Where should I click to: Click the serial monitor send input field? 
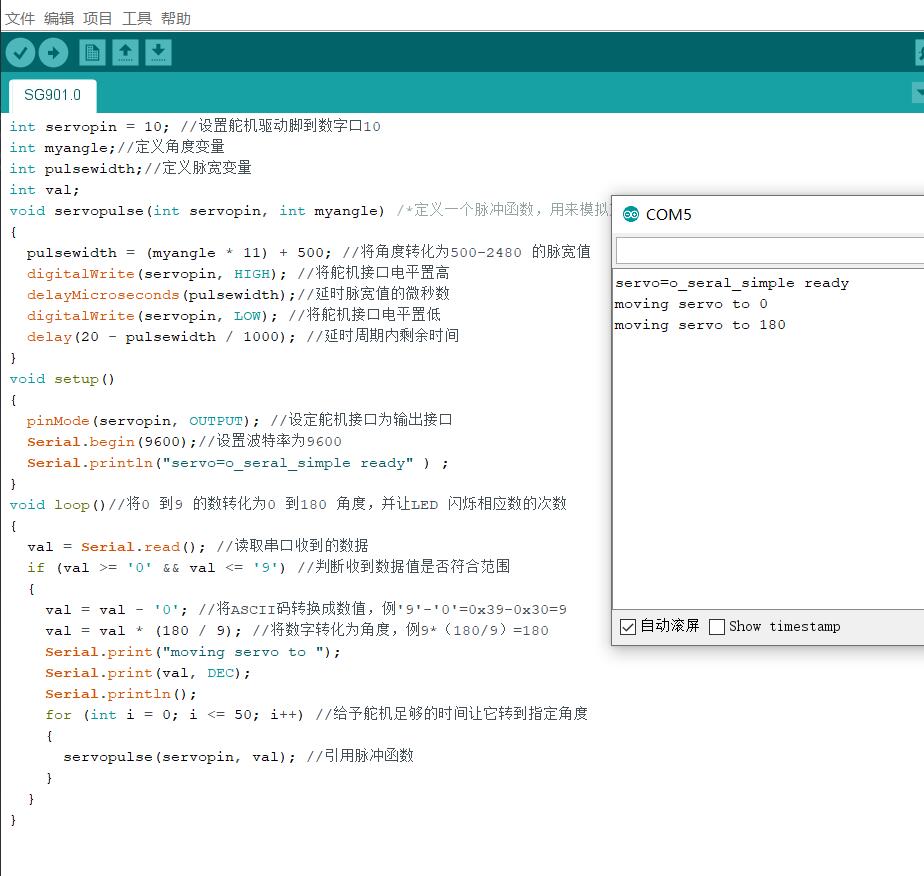point(770,250)
